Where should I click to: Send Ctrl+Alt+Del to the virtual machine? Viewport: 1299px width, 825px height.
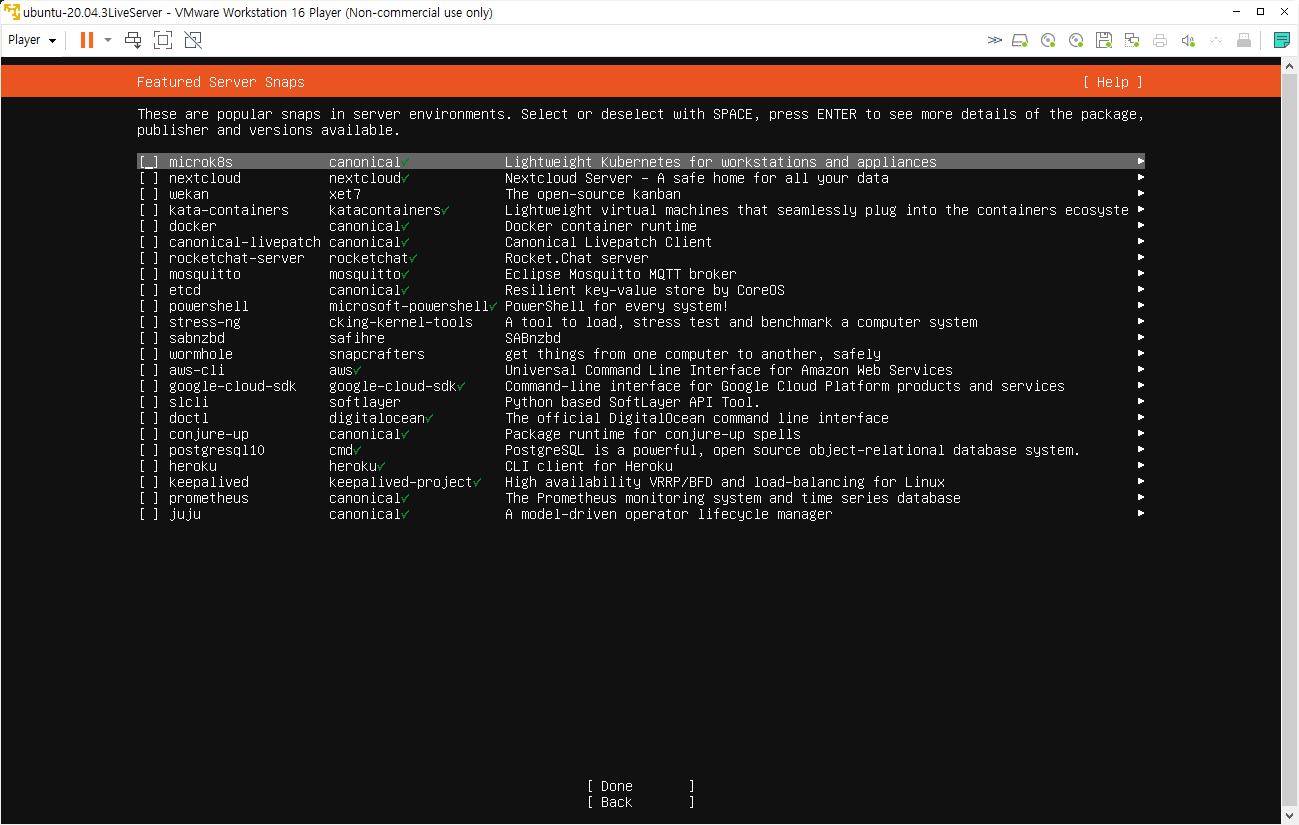click(x=133, y=40)
